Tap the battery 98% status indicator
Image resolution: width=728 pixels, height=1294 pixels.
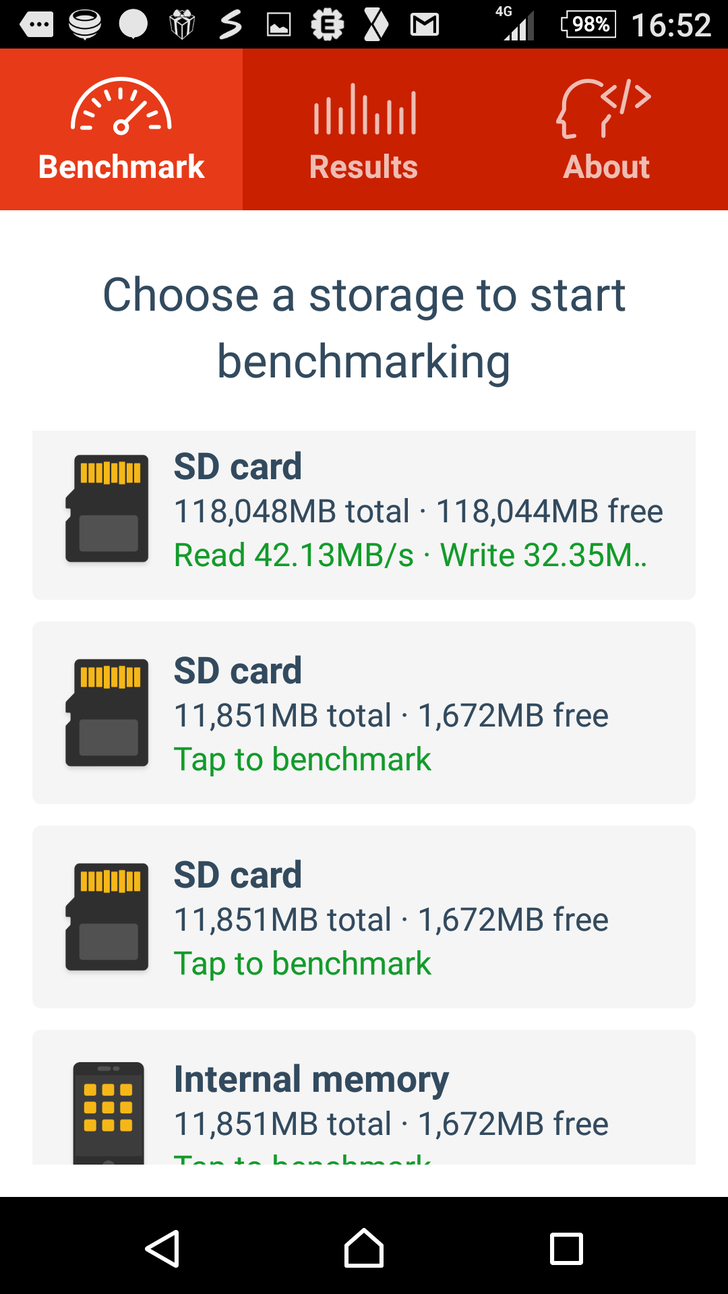(x=589, y=24)
